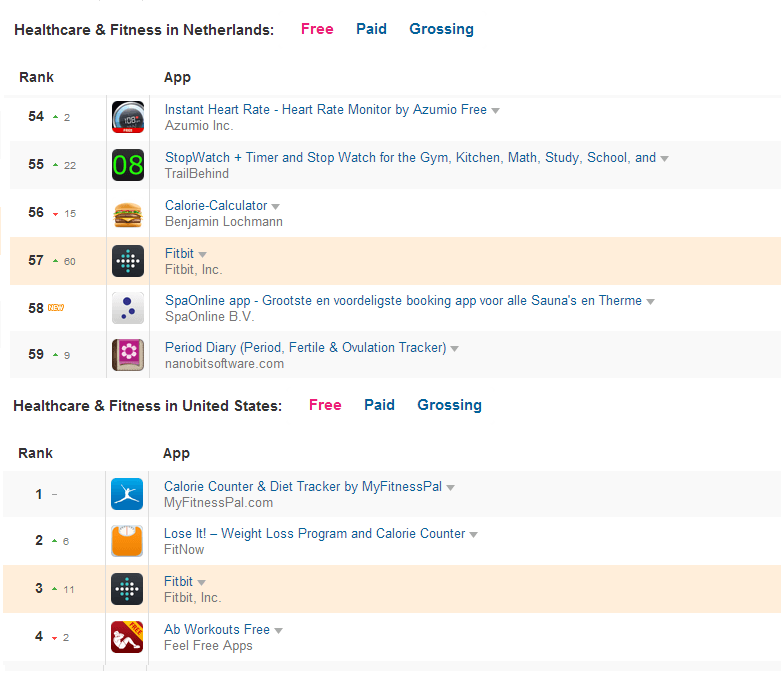Open Calorie Counter & Diet Tracker link

point(303,486)
